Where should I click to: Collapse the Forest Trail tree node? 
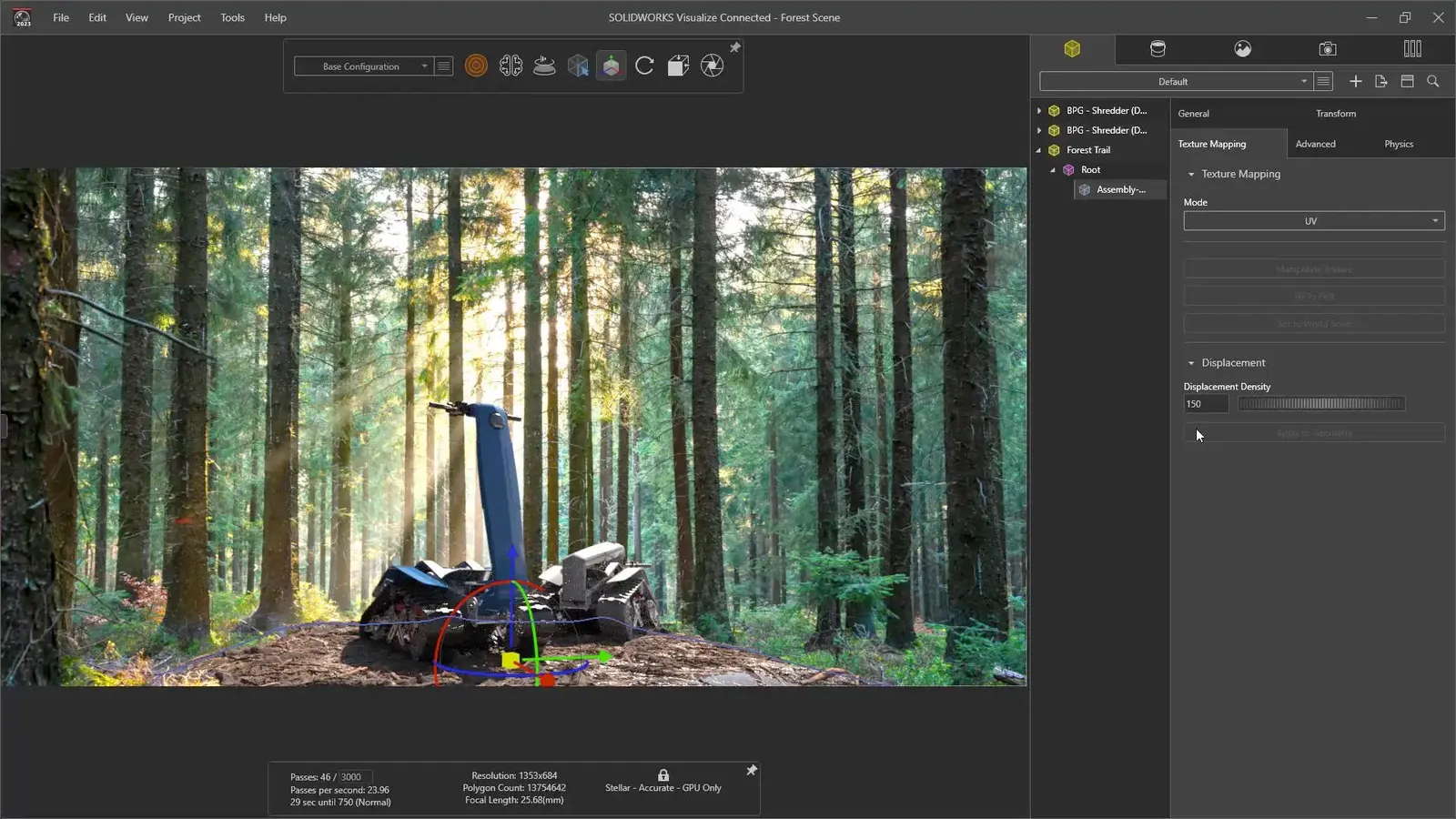click(1039, 150)
